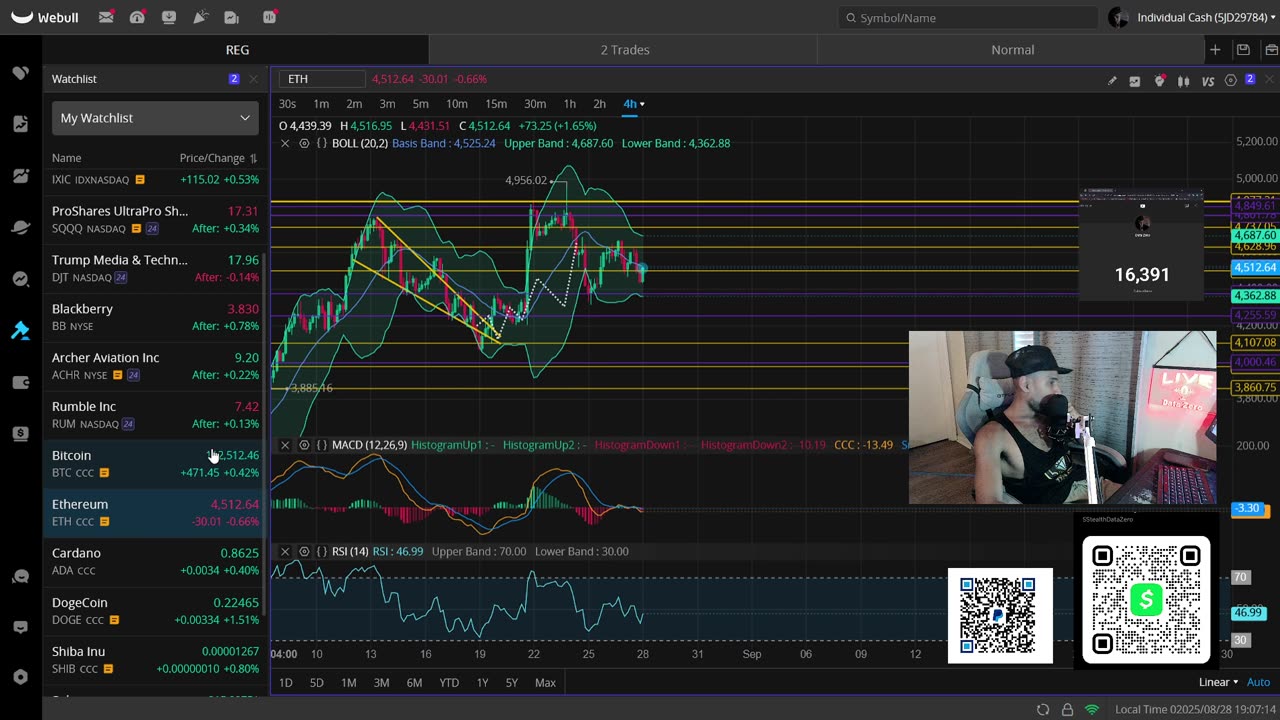Screen dimensions: 1280x720
Task: Select the 30s chart interval
Action: coord(287,104)
